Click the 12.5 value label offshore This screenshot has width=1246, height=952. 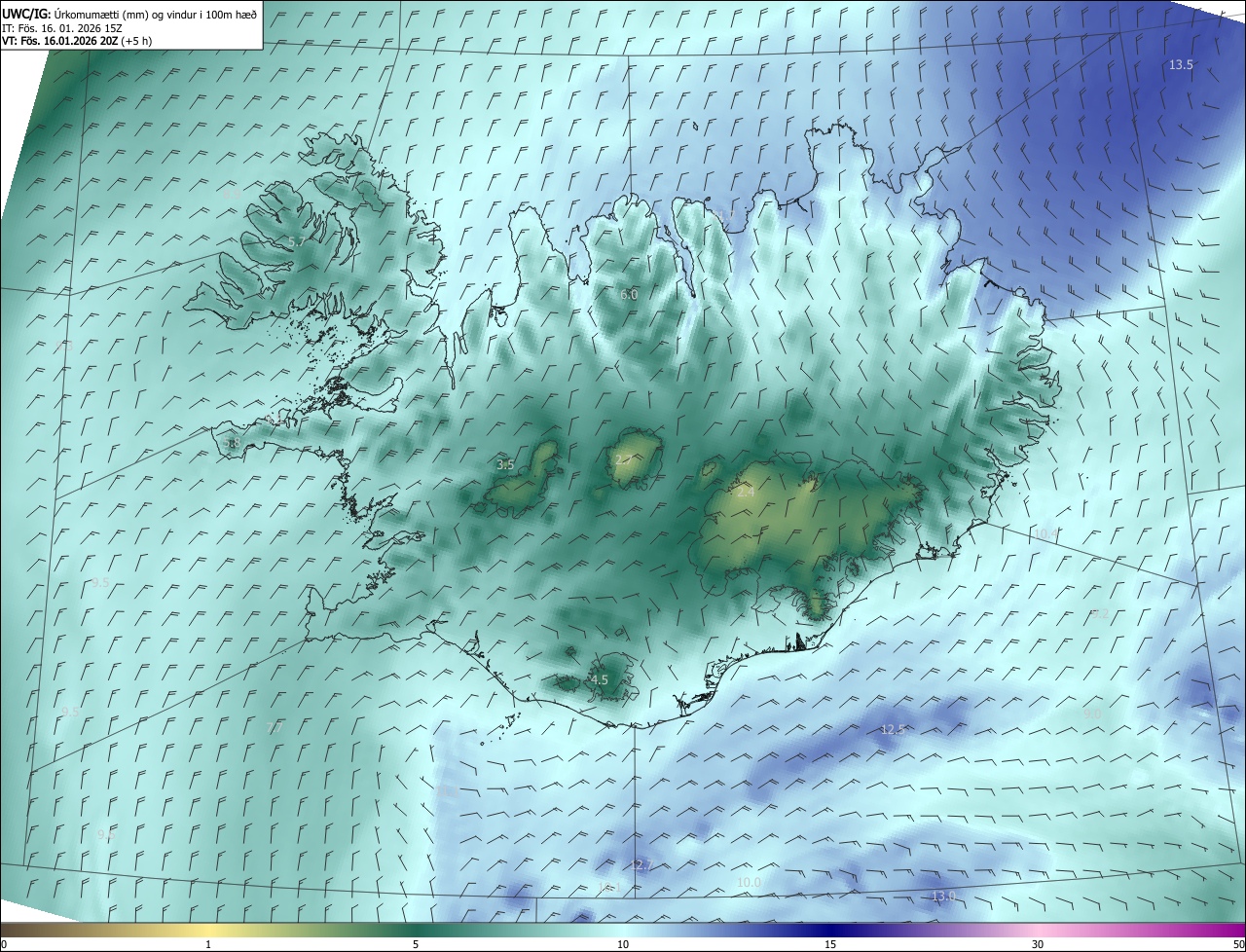pyautogui.click(x=893, y=729)
